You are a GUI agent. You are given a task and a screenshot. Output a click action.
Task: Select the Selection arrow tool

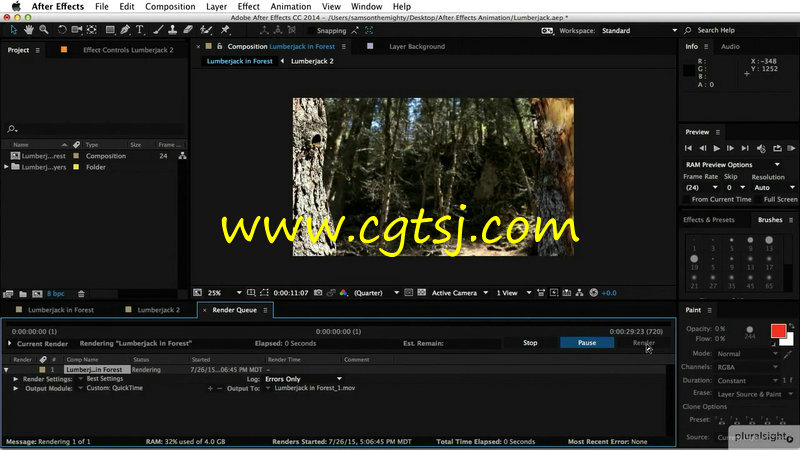pyautogui.click(x=14, y=30)
